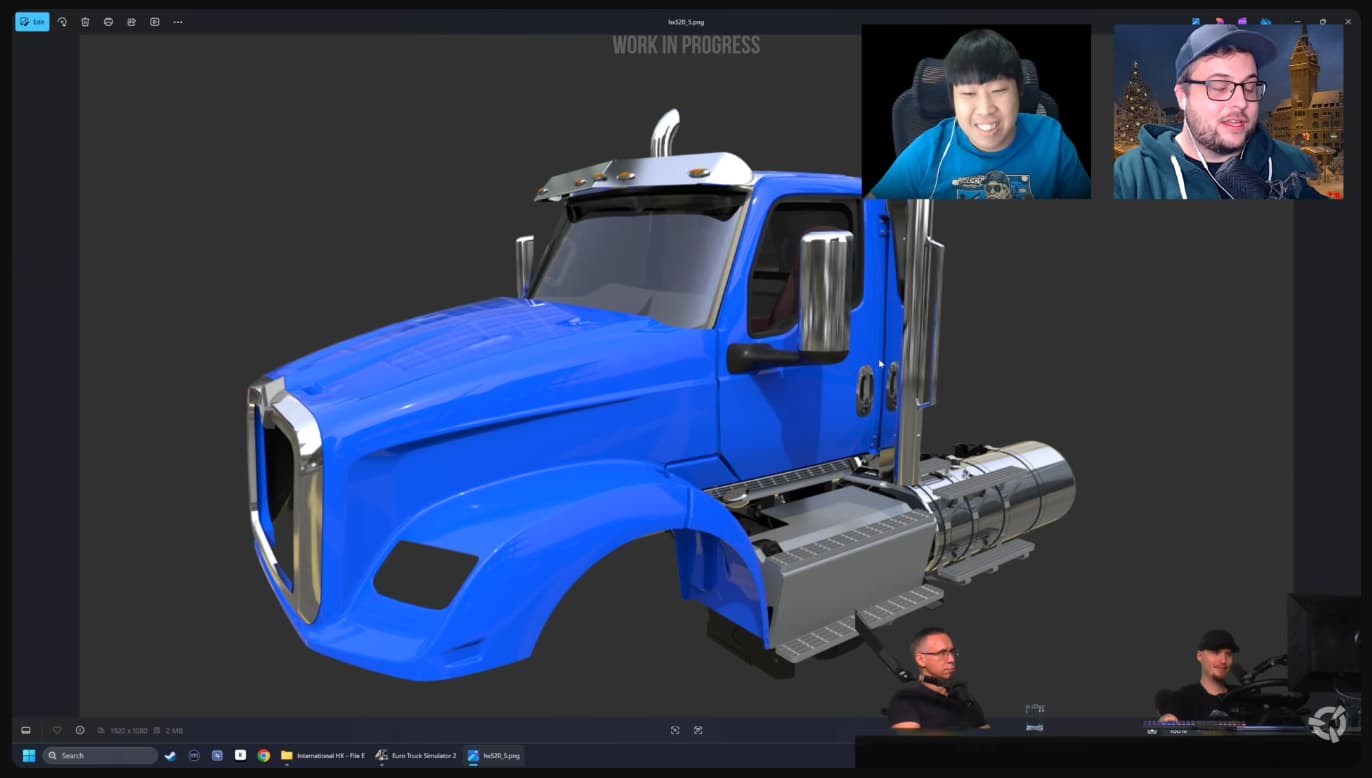Screen dimensions: 1372x778
Task: Start slideshow from the toolbar icon
Action: [x=154, y=22]
